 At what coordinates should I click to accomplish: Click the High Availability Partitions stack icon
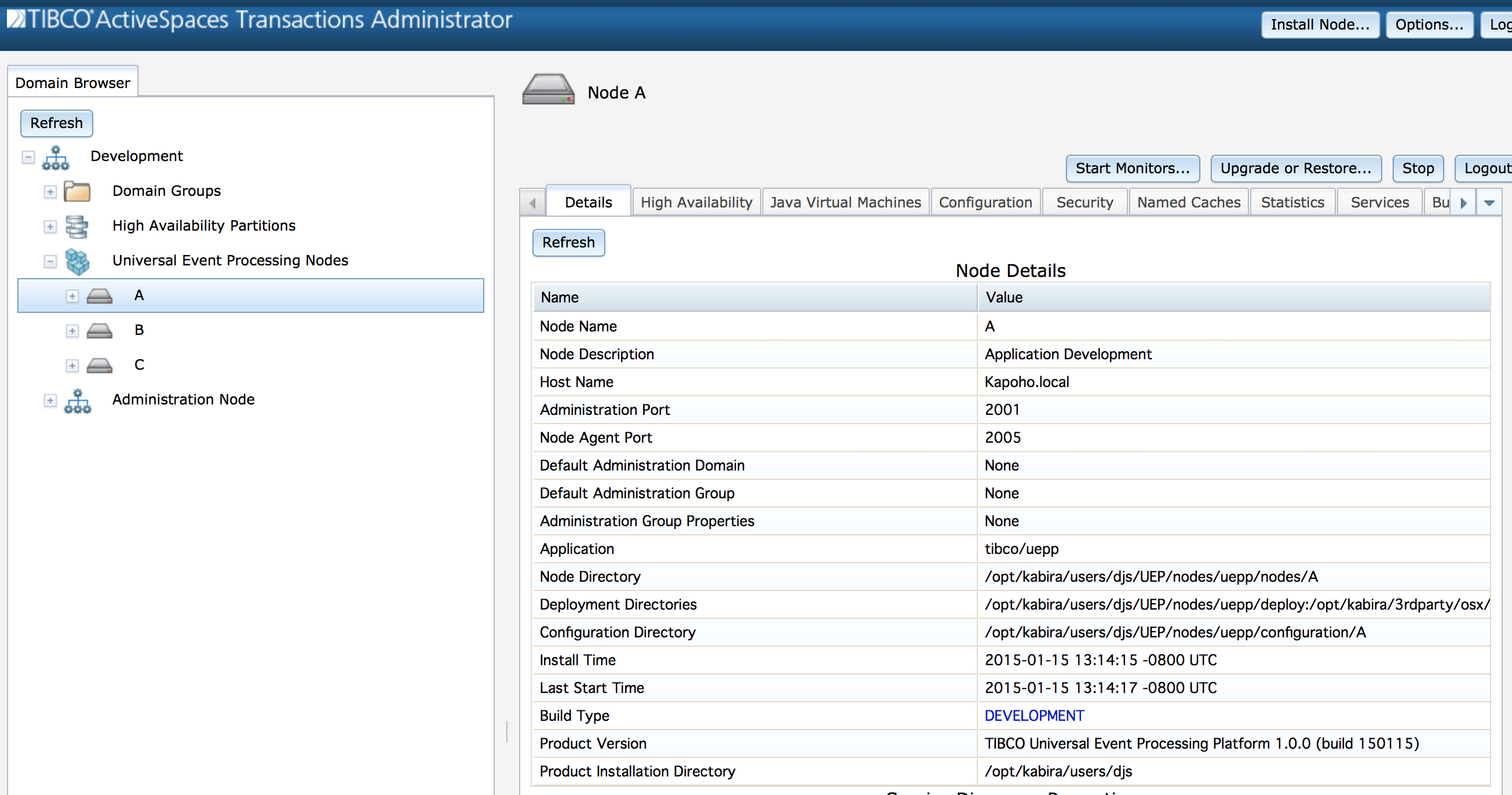(77, 226)
